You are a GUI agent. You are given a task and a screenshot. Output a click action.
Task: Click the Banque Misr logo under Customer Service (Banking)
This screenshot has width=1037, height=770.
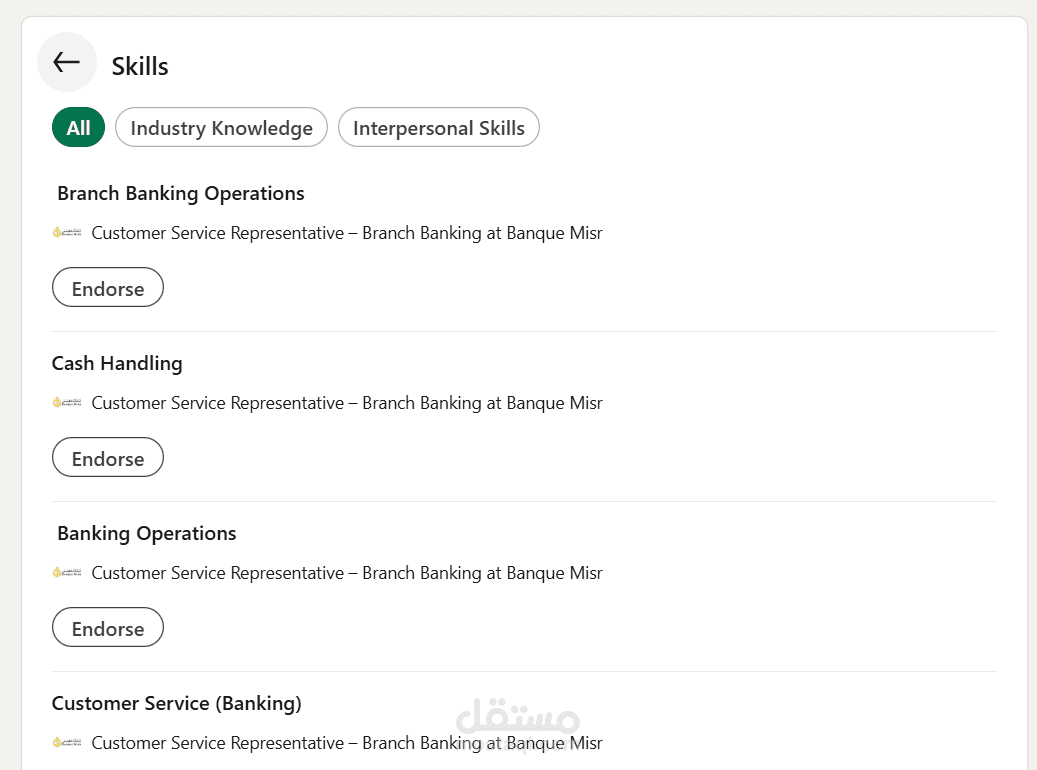coord(67,743)
